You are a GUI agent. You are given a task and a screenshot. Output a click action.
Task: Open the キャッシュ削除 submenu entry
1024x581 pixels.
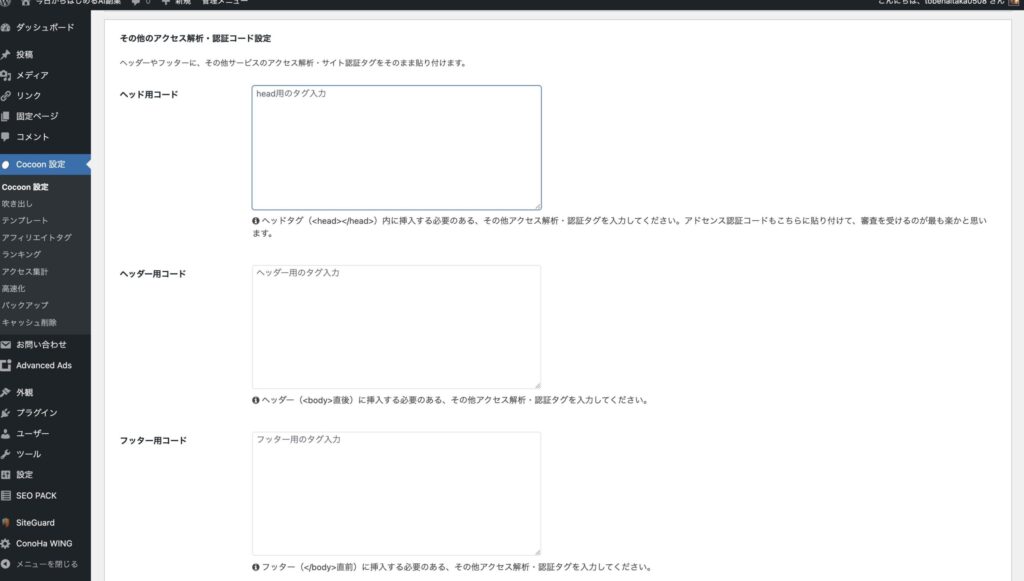pos(29,322)
